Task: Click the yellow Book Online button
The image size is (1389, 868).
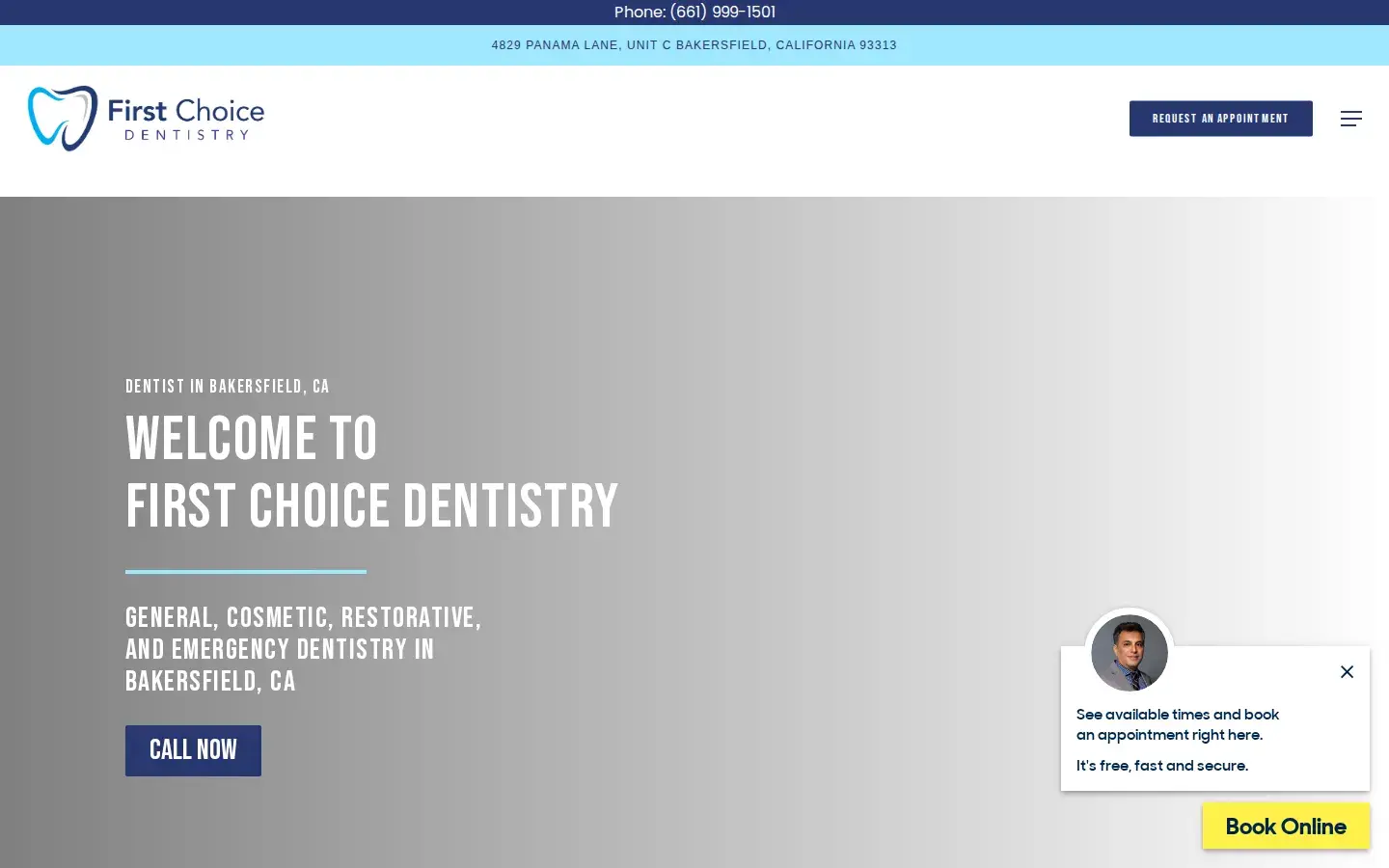Action: click(1286, 827)
